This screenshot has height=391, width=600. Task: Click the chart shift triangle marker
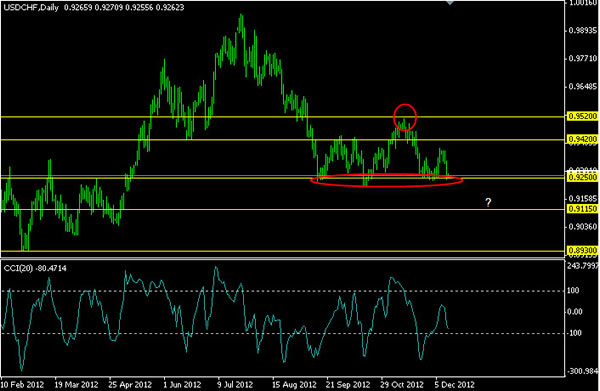point(450,2)
